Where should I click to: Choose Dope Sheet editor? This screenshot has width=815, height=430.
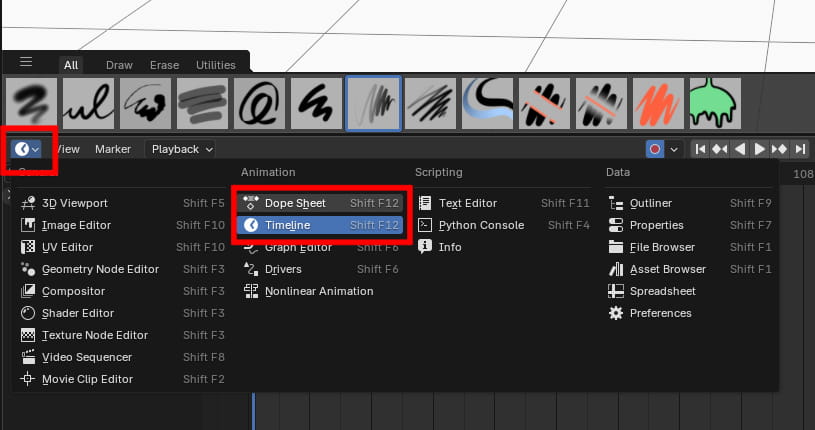[295, 203]
